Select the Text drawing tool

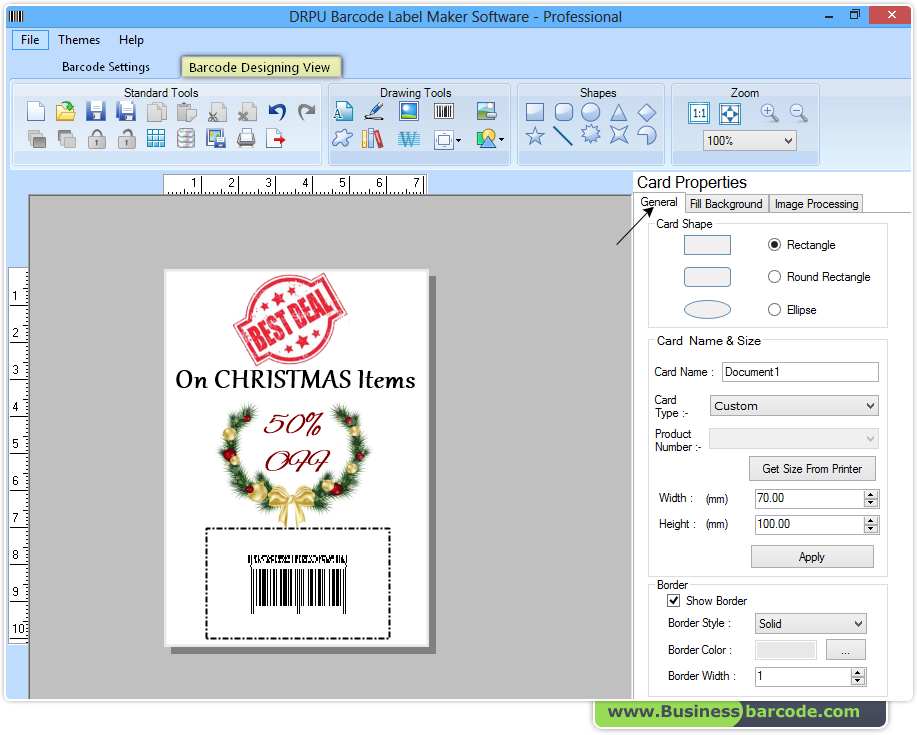[x=343, y=111]
